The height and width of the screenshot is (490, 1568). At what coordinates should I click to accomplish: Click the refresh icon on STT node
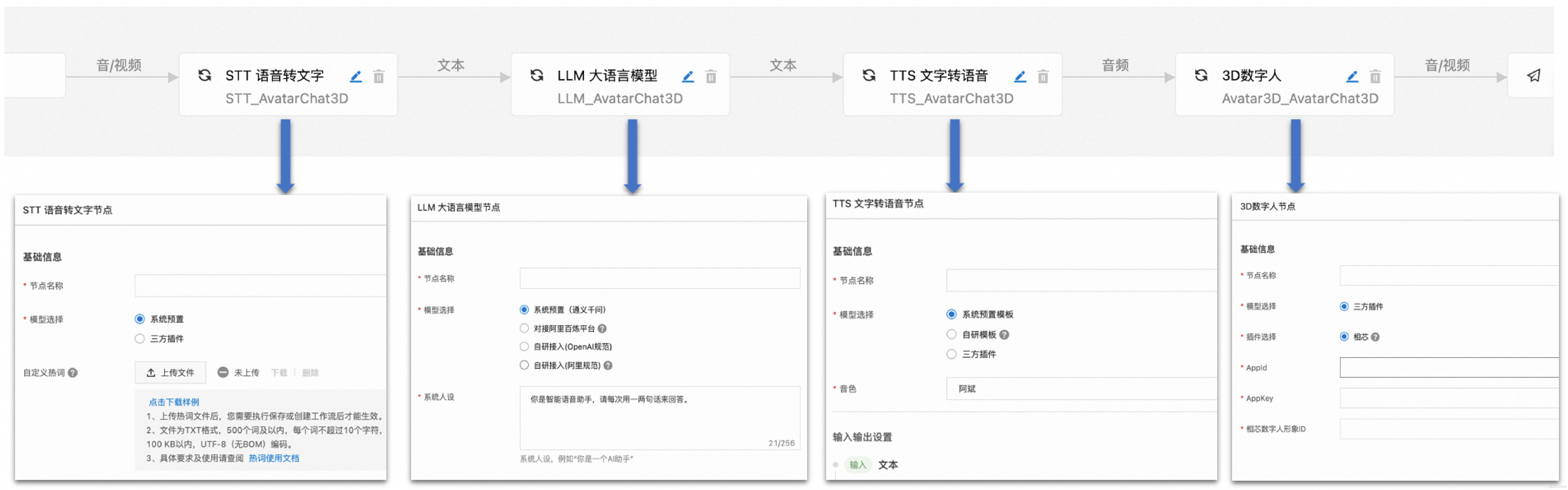coord(205,75)
